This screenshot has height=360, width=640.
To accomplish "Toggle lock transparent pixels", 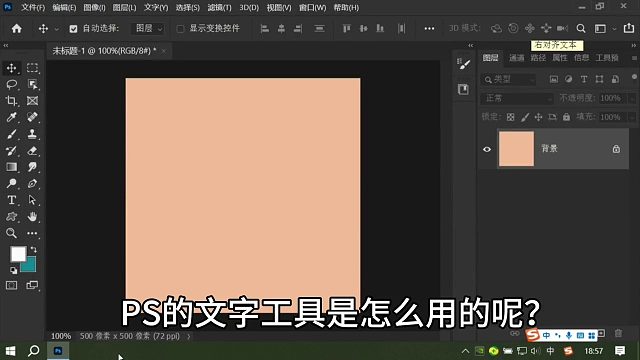I will point(510,117).
